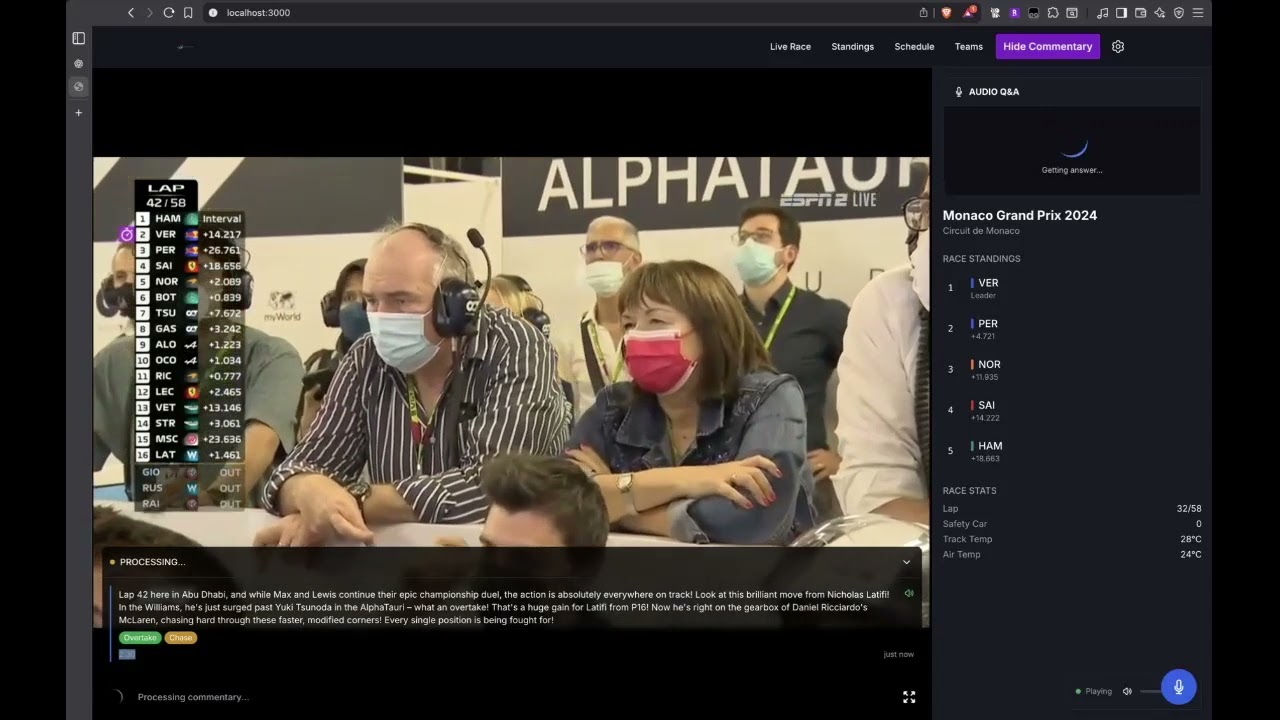This screenshot has width=1280, height=720.
Task: Select PER in race standings
Action: tap(1071, 329)
